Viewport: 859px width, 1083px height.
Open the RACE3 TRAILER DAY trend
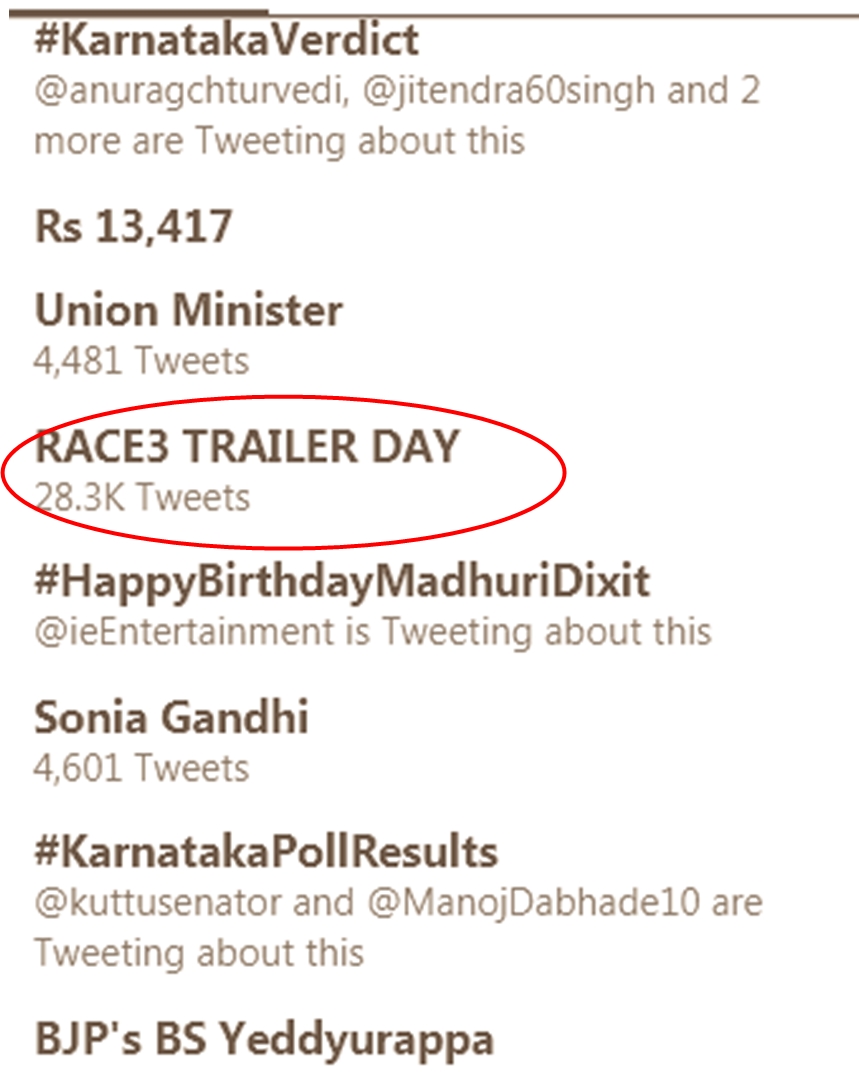246,448
